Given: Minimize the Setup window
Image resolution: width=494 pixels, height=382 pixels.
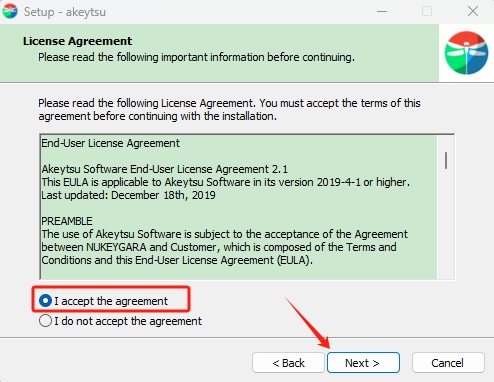Looking at the screenshot, I should point(382,11).
